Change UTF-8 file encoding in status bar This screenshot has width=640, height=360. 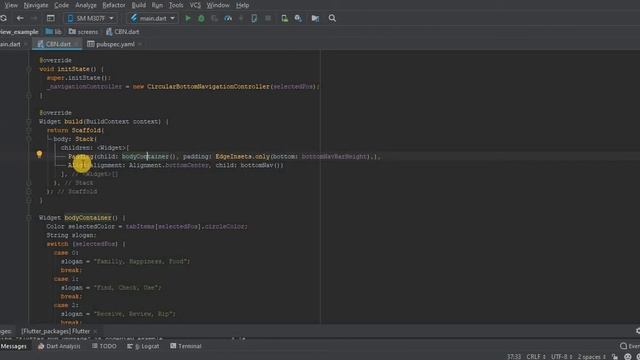click(x=562, y=357)
